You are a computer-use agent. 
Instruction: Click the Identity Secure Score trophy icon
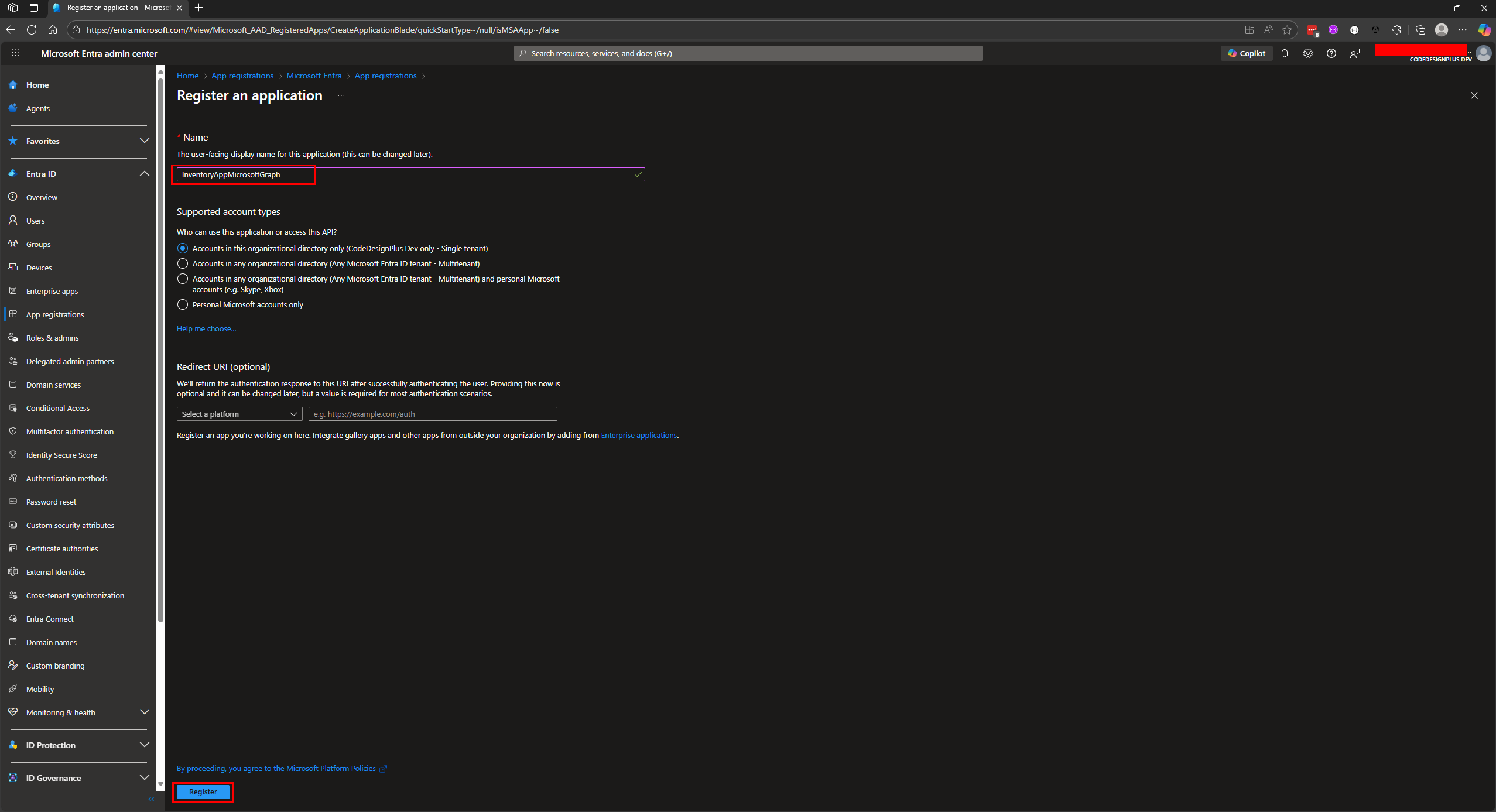(x=13, y=455)
